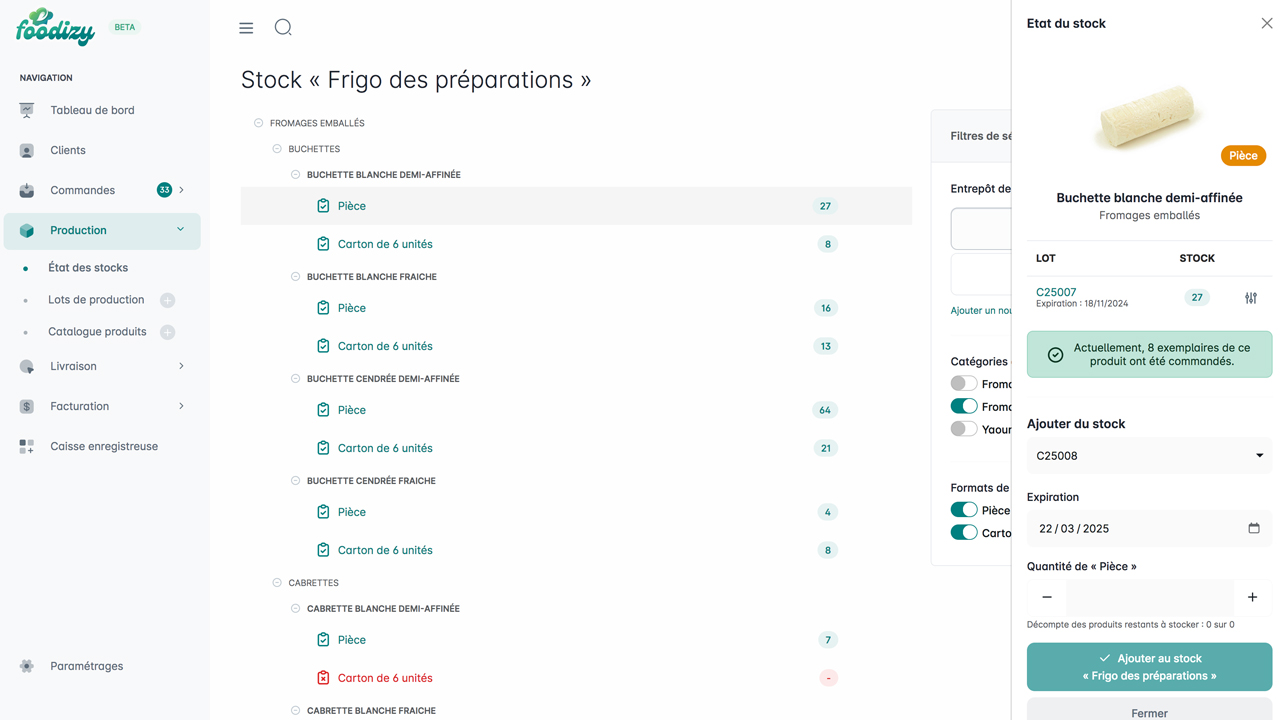
Task: Click the plus icon beside Catalogue produits
Action: (x=168, y=332)
